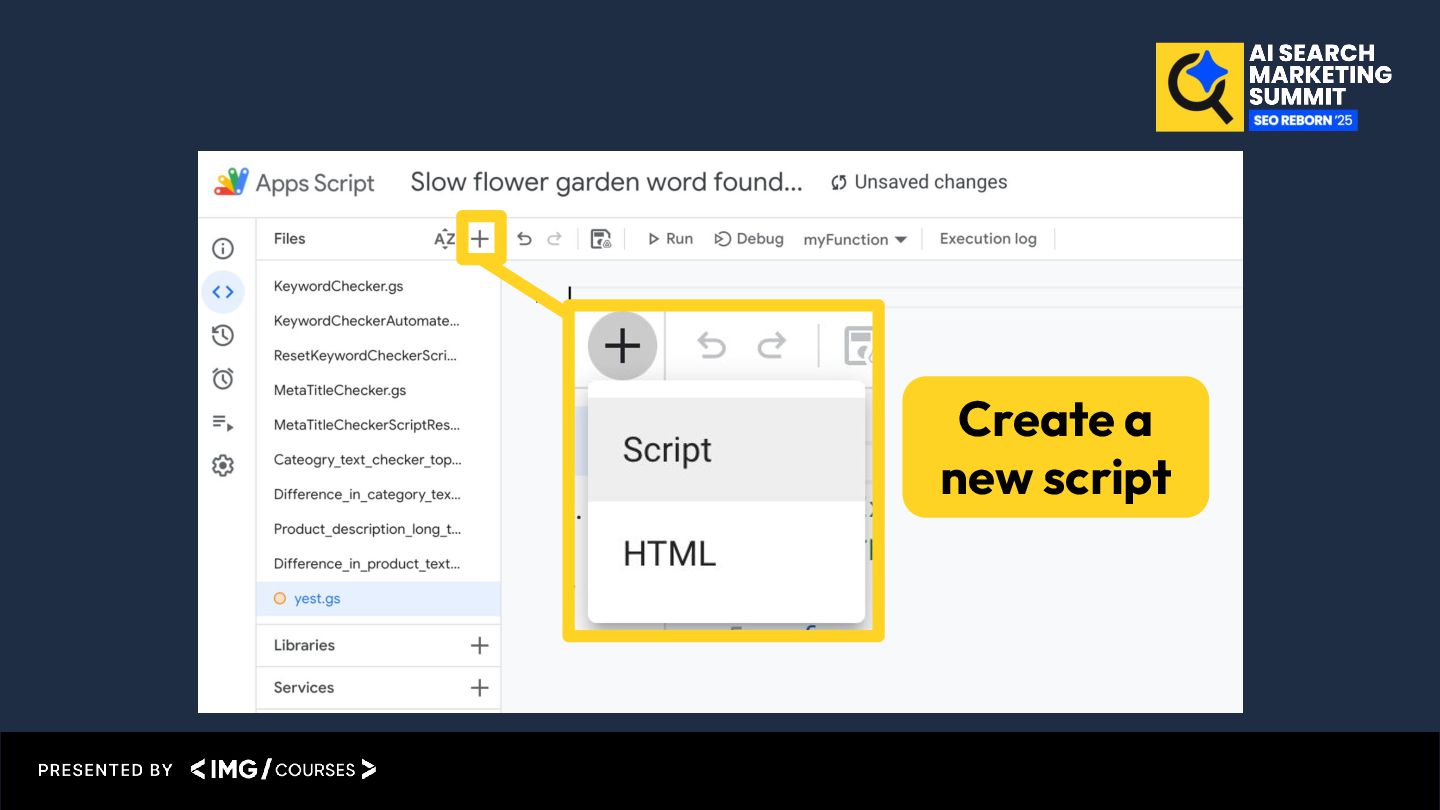Add a library with plus button
The height and width of the screenshot is (810, 1440).
[480, 646]
